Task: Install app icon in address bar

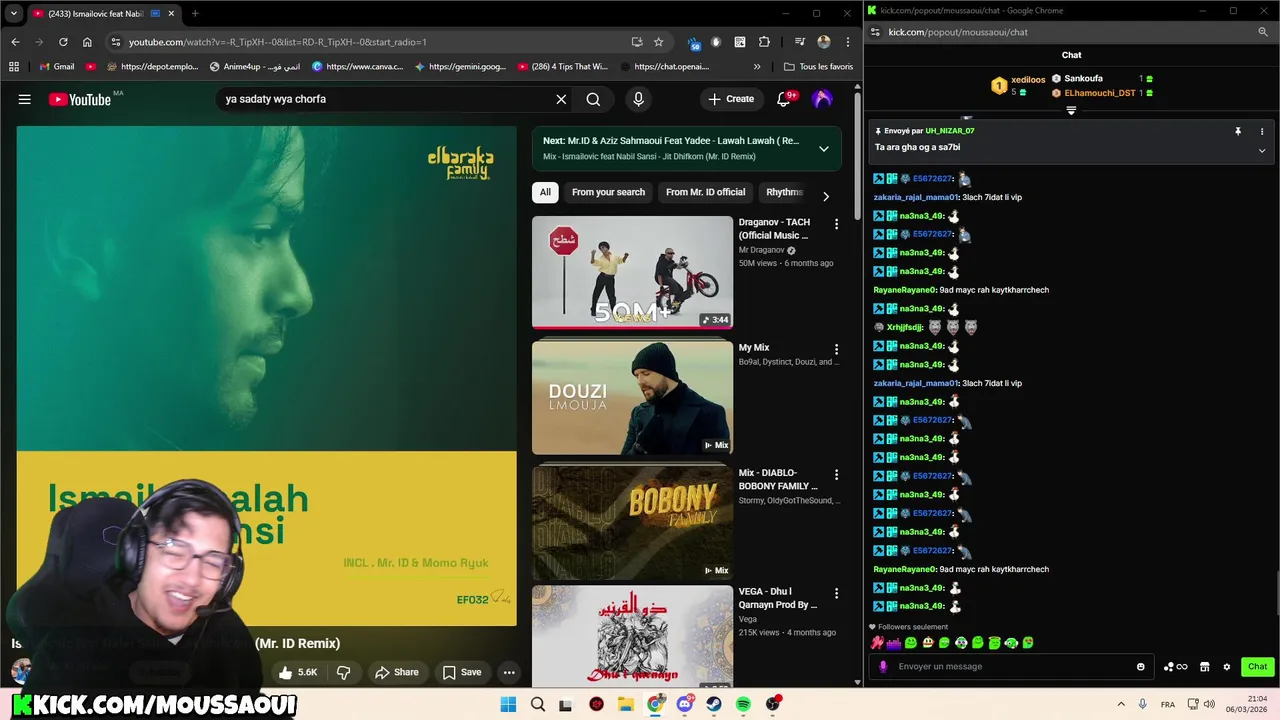Action: click(x=637, y=42)
